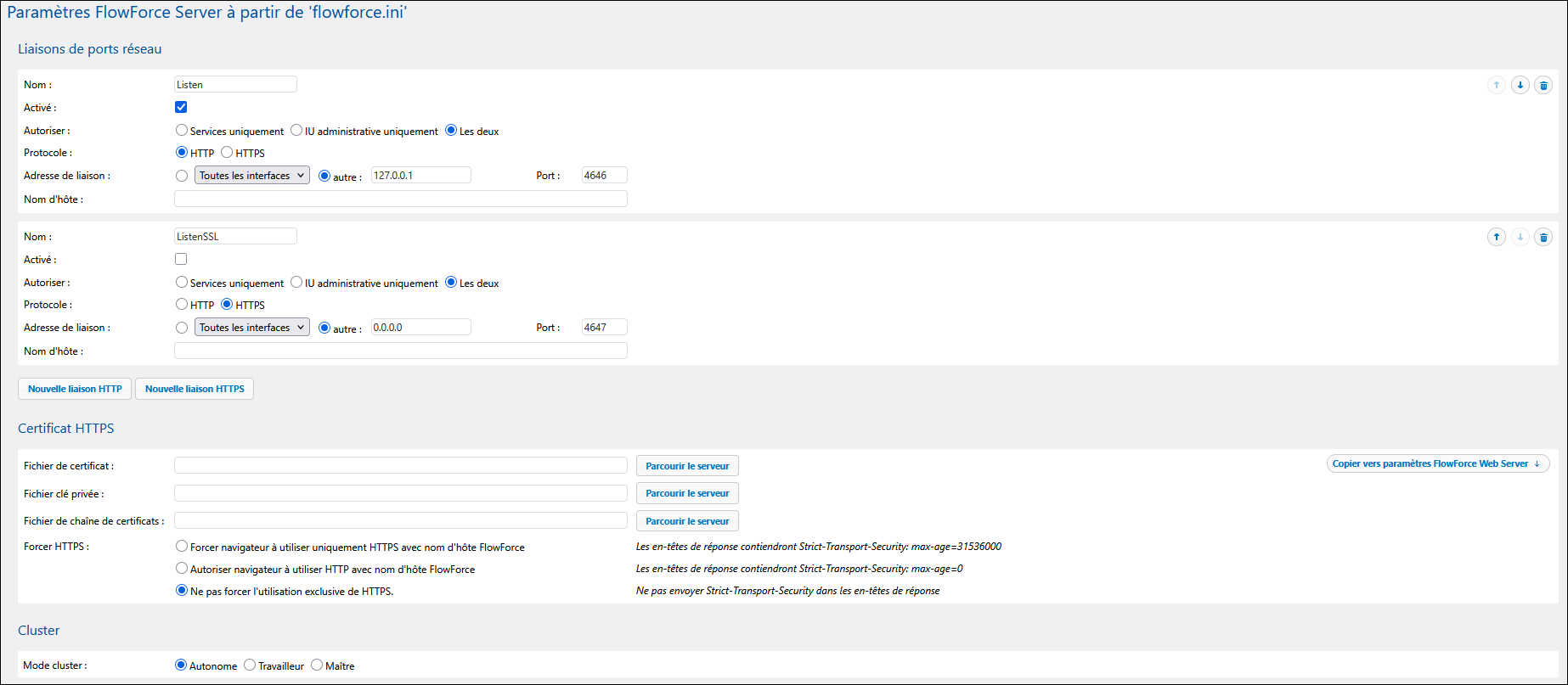Uncheck Activé for the Listen binding

(181, 107)
